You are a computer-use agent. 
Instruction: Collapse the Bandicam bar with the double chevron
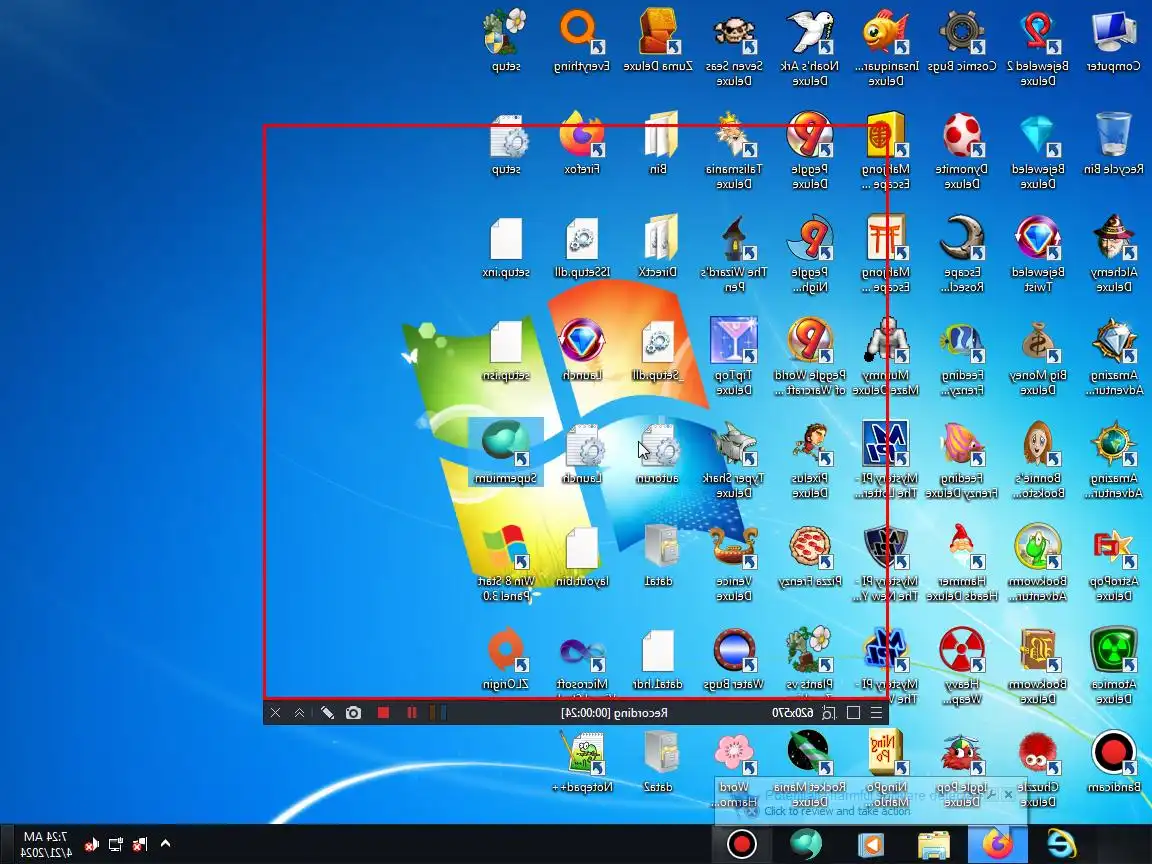[x=299, y=713]
